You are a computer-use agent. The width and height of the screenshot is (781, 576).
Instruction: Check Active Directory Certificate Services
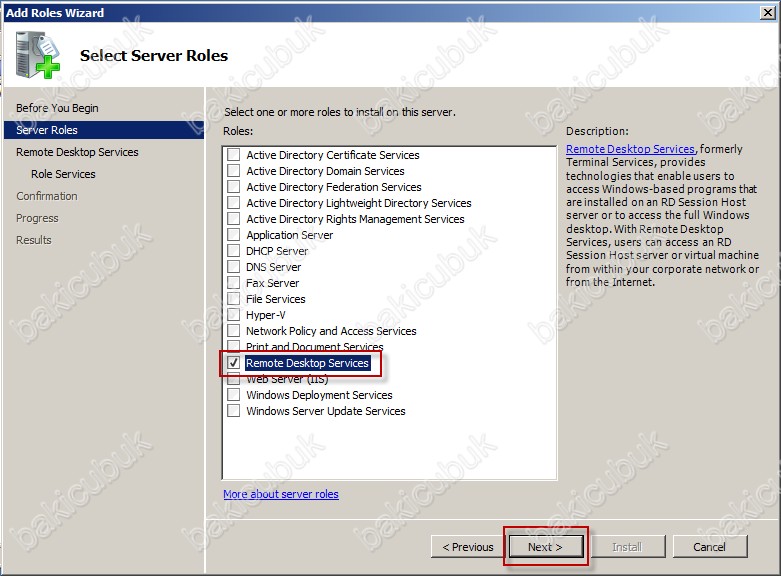tap(233, 154)
